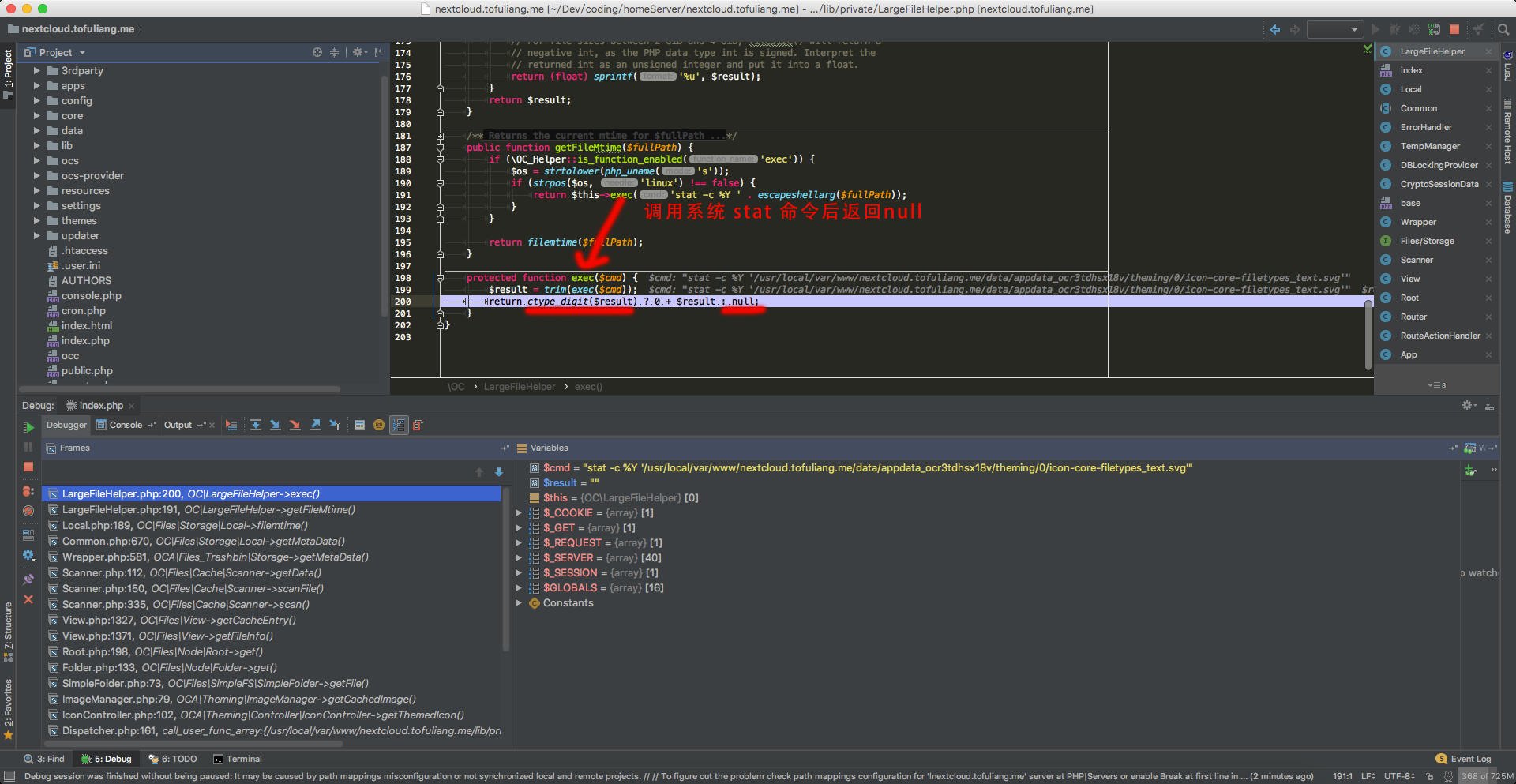This screenshot has width=1516, height=784.
Task: Click Resume Program green play icon
Action: click(28, 427)
